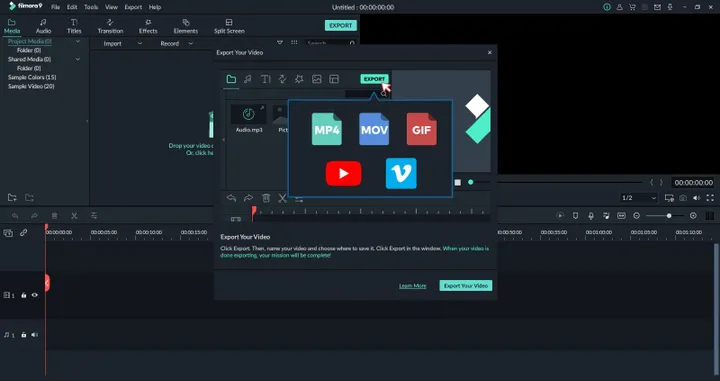Click the media filter funnel icon
This screenshot has height=381, width=720.
[280, 43]
